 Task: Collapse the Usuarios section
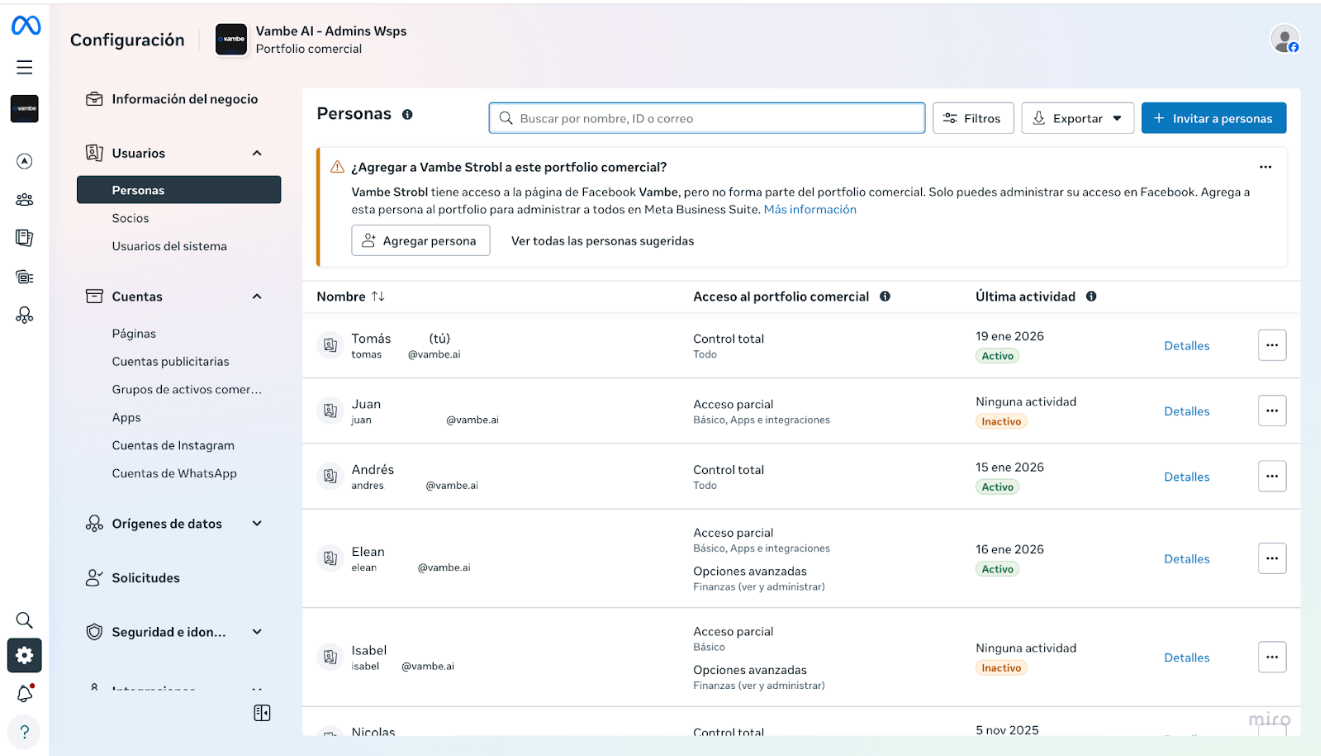click(x=257, y=153)
